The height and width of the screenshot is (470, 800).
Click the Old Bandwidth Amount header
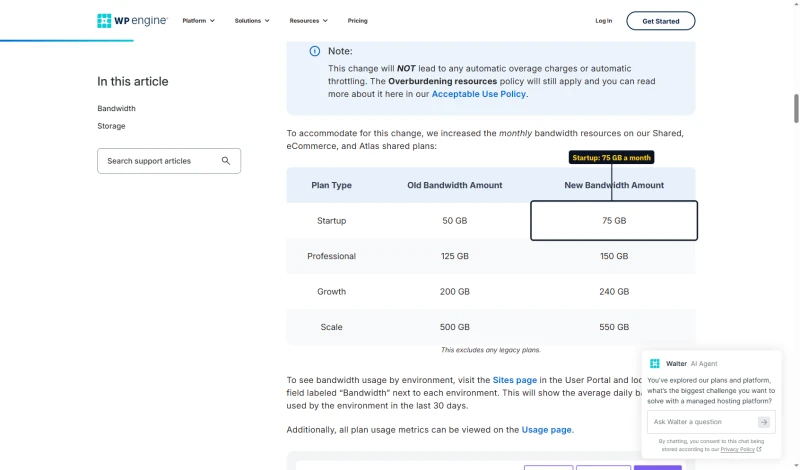tap(455, 185)
